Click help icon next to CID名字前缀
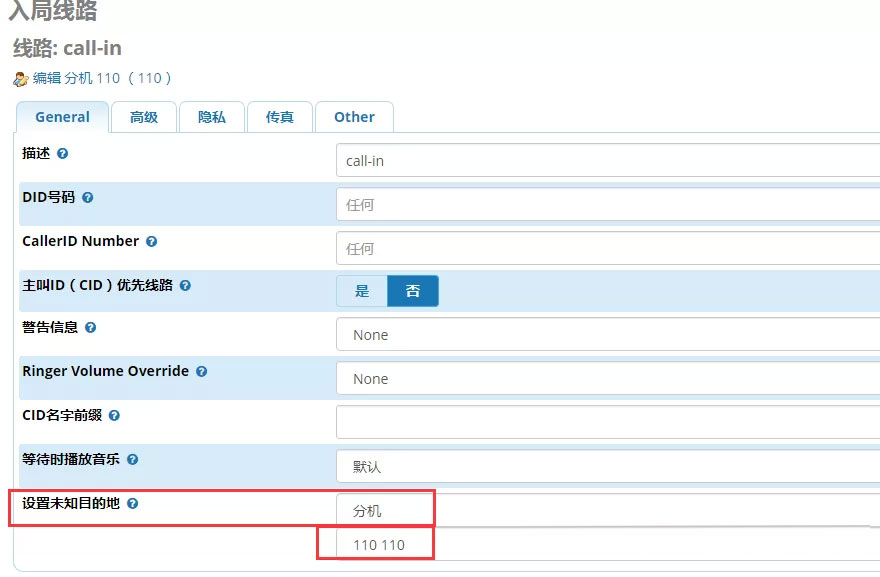Screen dimensions: 880x577 (114, 416)
